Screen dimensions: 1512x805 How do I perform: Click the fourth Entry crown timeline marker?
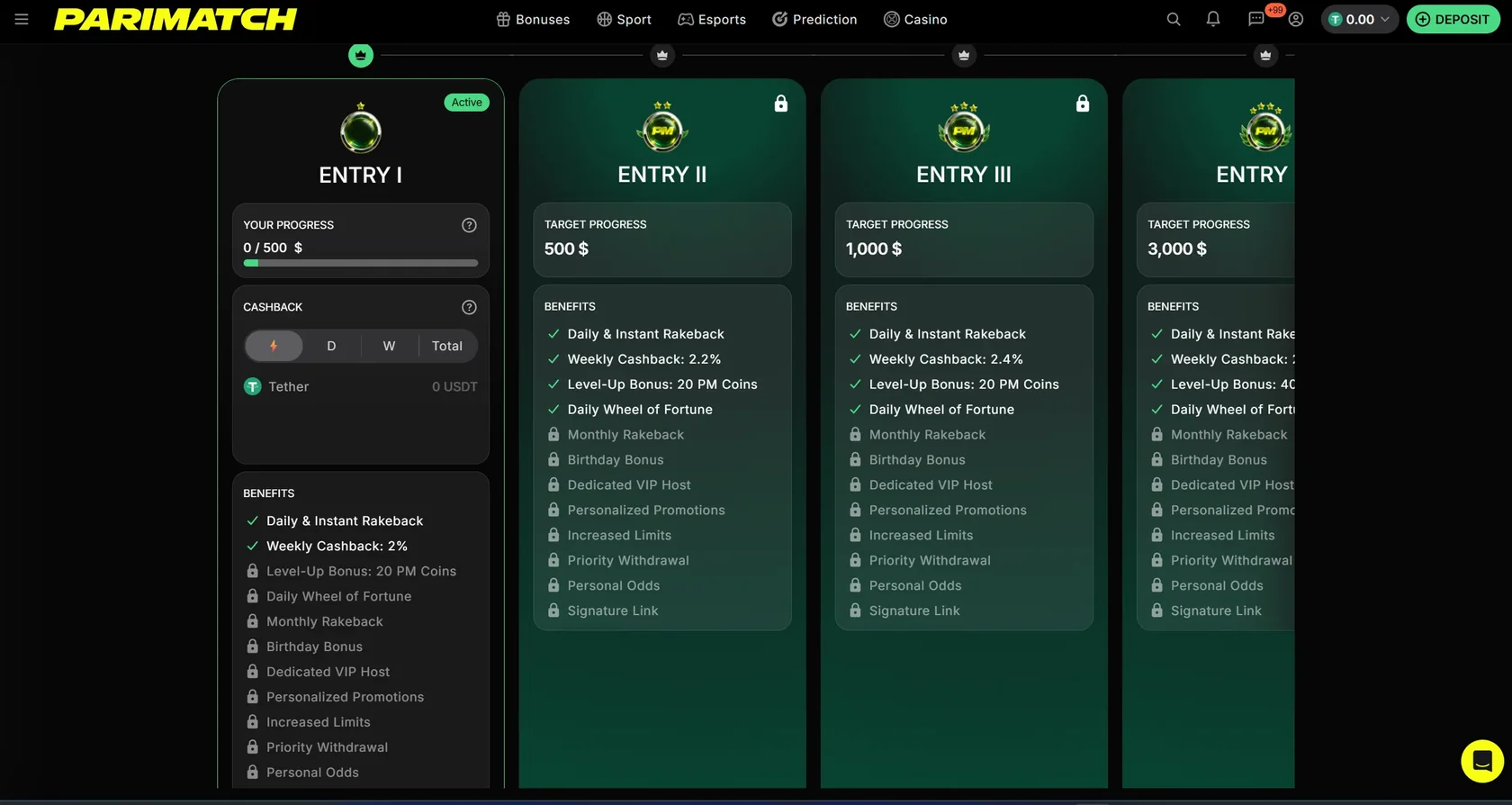point(1265,55)
